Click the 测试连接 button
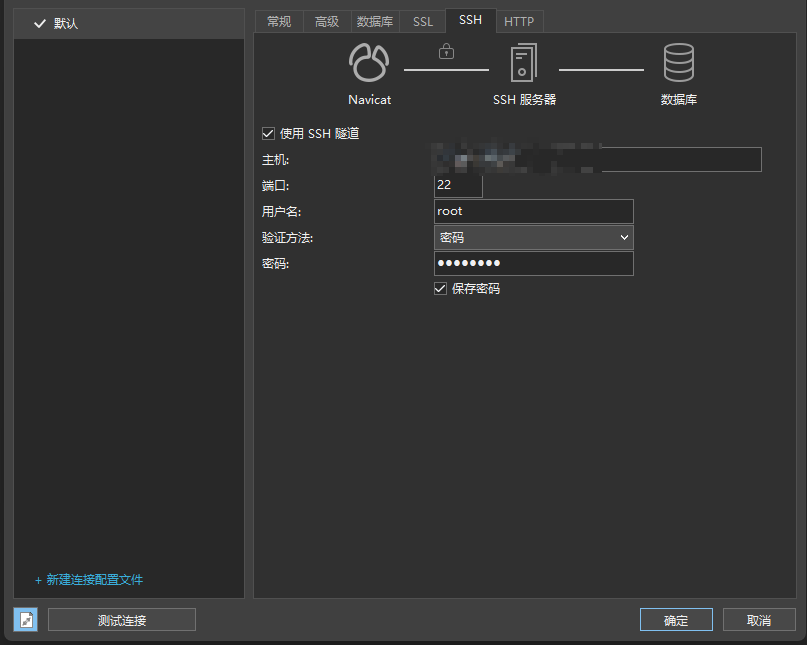Image resolution: width=807 pixels, height=645 pixels. [121, 619]
